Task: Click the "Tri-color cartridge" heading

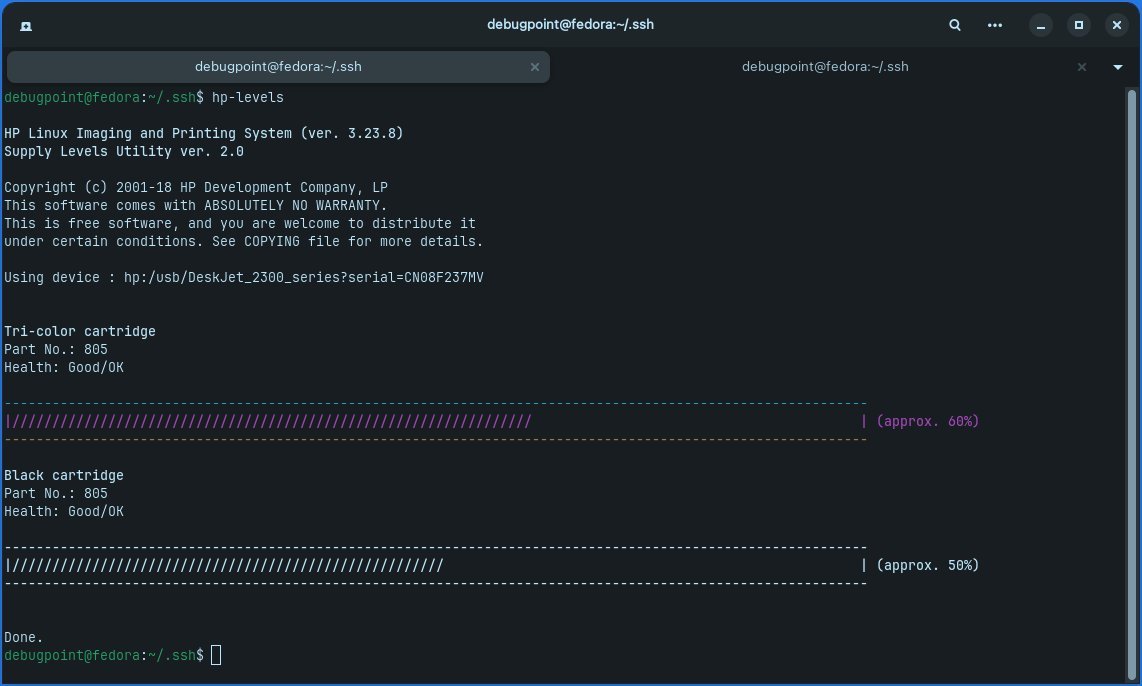Action: (79, 331)
